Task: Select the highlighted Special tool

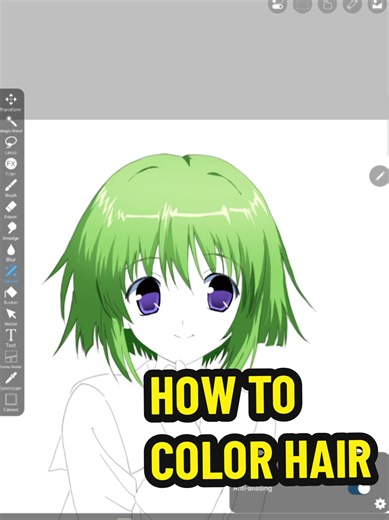Action: (x=11, y=274)
